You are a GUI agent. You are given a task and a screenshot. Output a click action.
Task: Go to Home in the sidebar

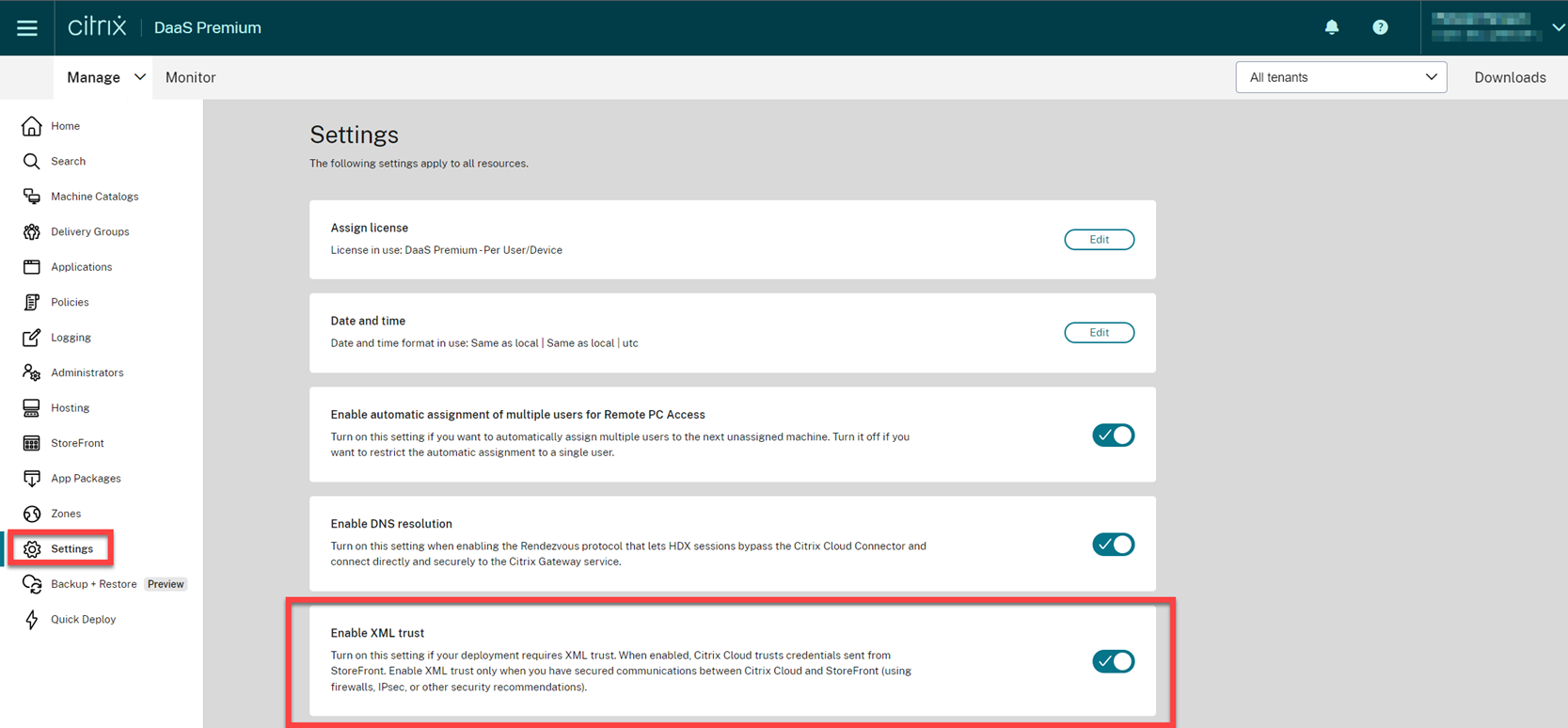coord(65,126)
